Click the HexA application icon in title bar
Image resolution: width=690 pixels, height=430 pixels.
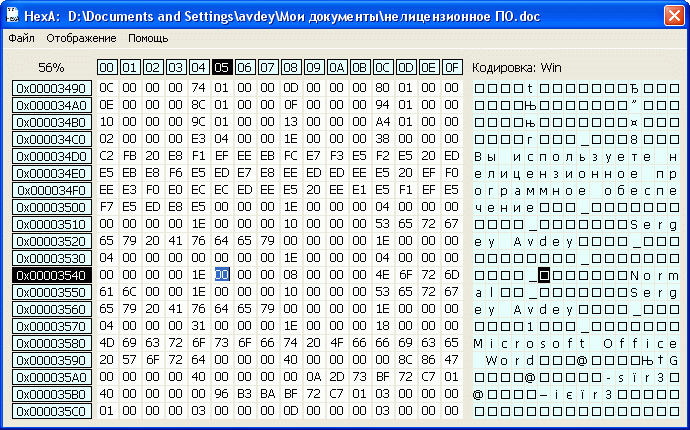pyautogui.click(x=12, y=12)
